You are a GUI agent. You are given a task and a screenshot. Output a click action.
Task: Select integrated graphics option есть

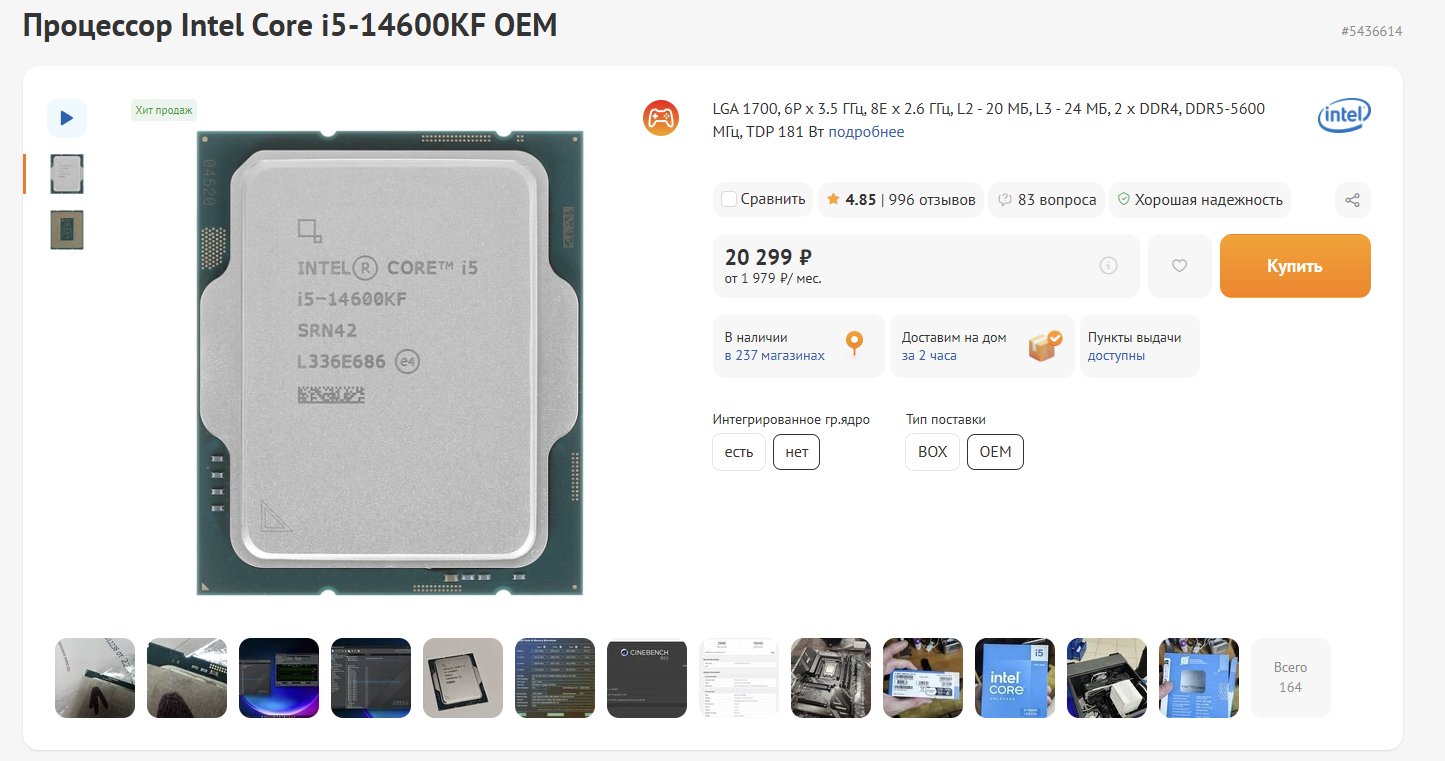pos(739,452)
